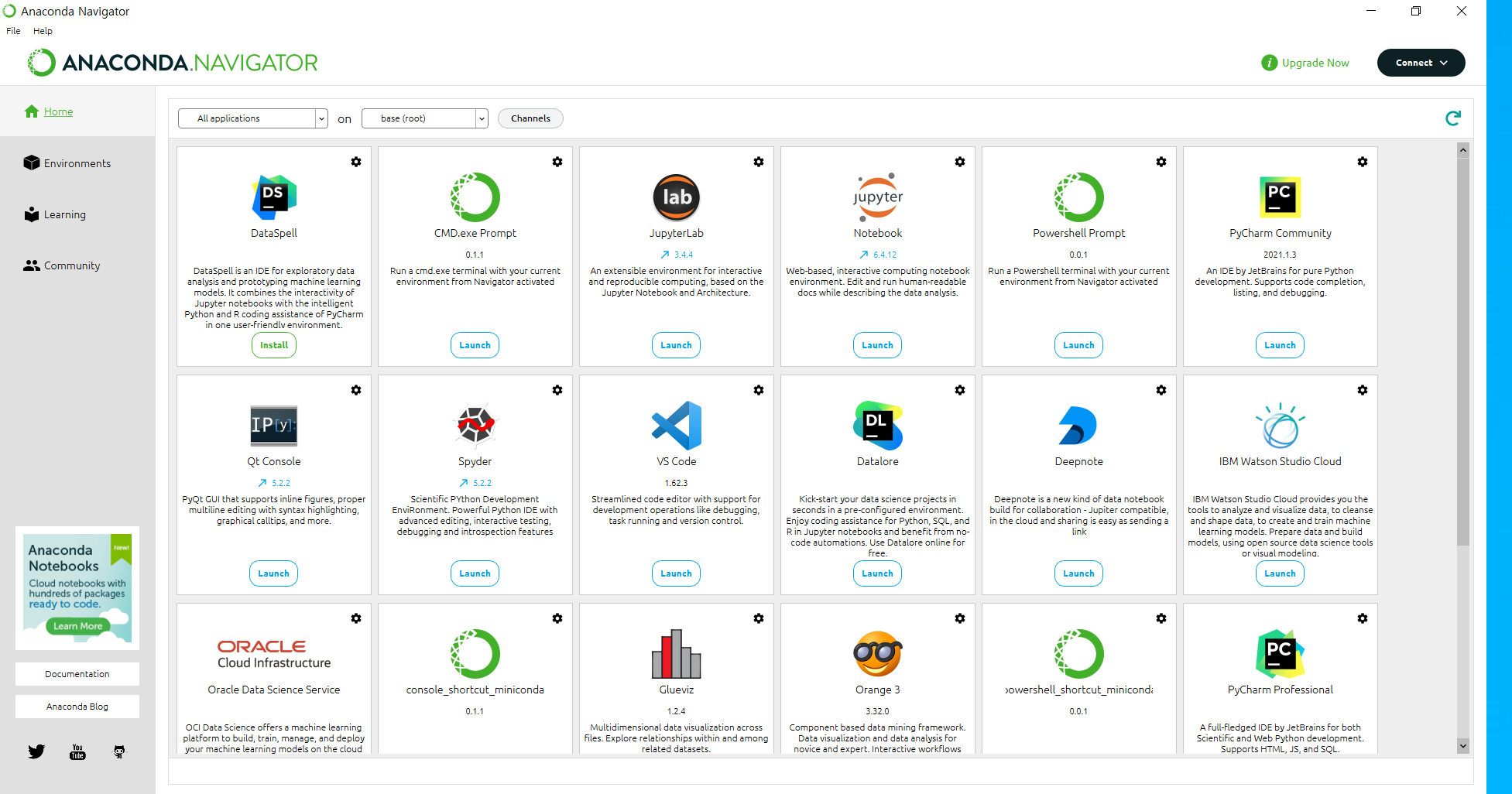Open the JupyterLab gear options

click(759, 162)
